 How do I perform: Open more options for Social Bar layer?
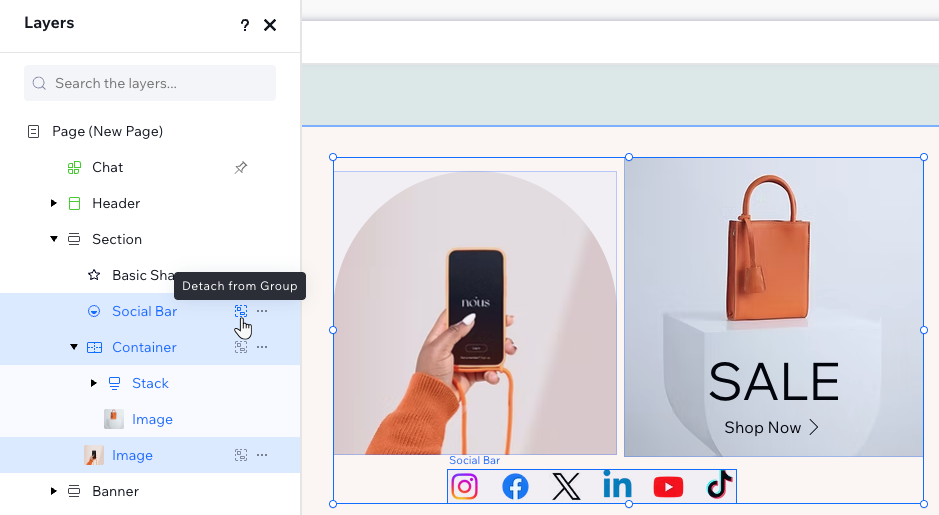[262, 311]
